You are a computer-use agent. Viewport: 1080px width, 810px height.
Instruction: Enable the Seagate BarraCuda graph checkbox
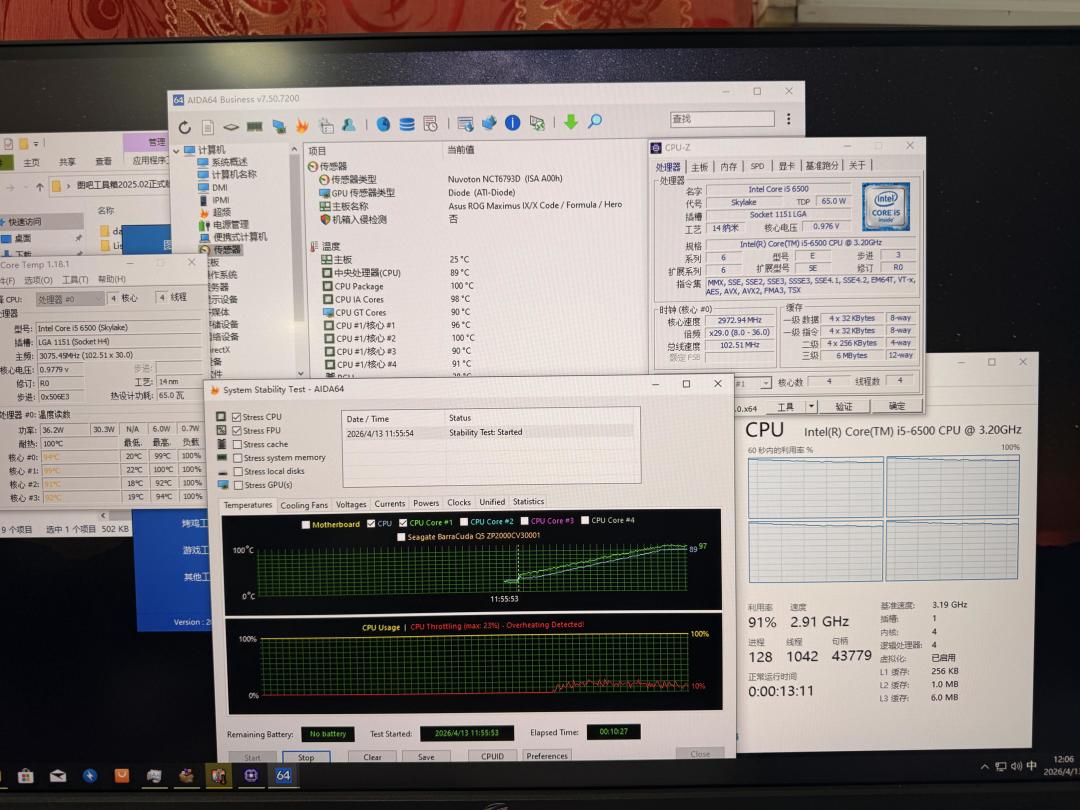coord(401,537)
